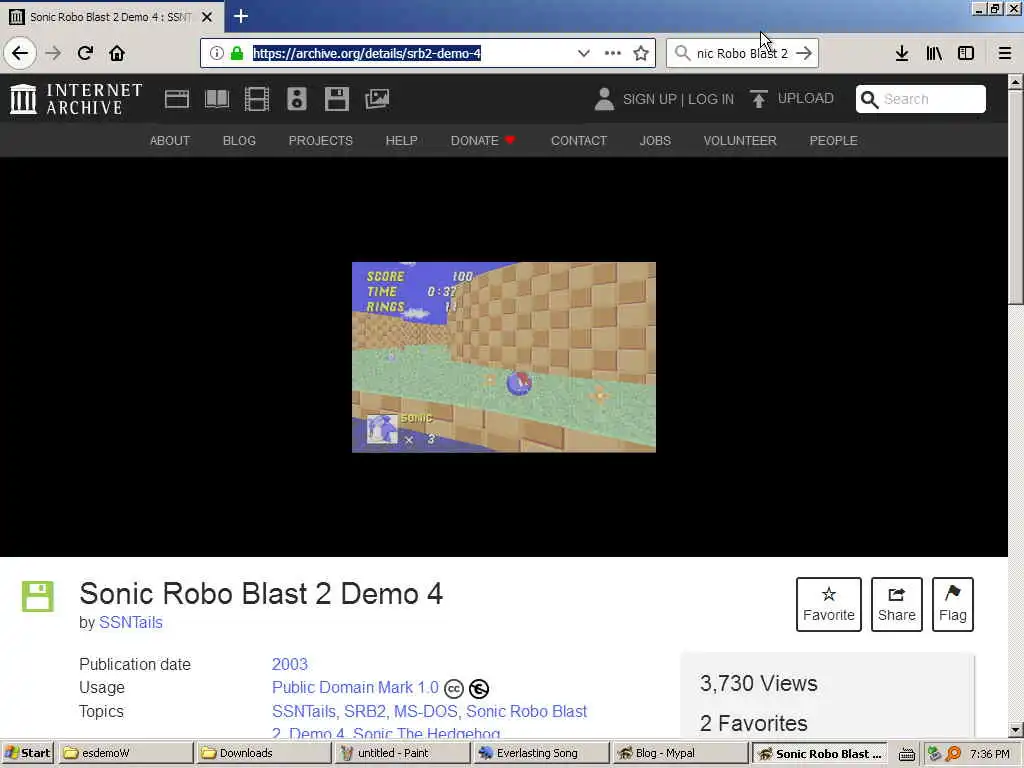This screenshot has width=1024, height=768.
Task: Open the CONTACT menu item
Action: click(x=579, y=141)
